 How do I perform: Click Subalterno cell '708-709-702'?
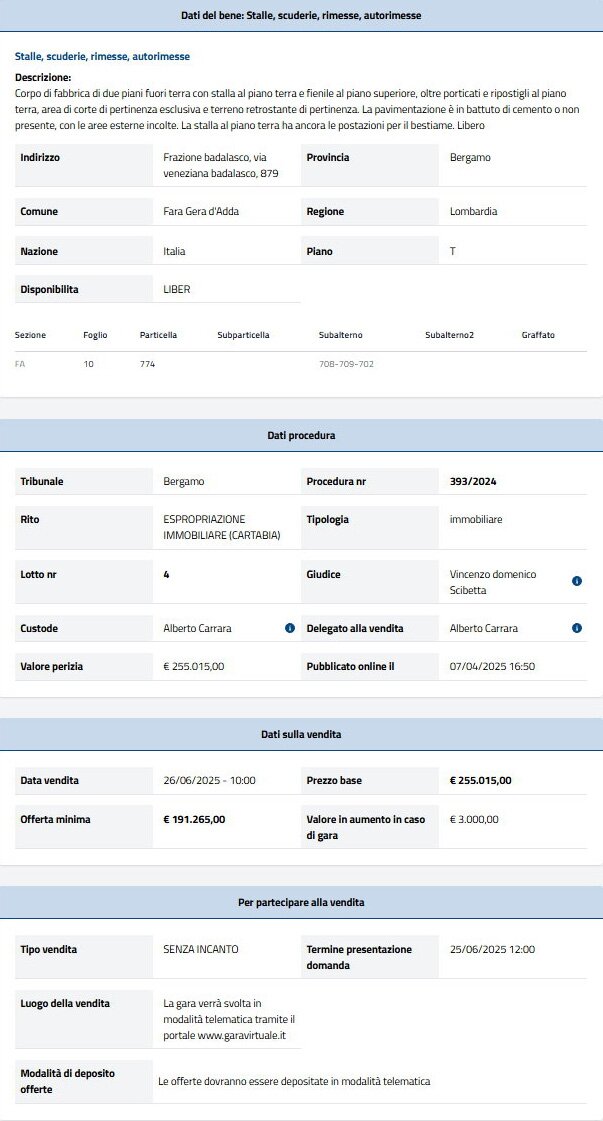click(346, 364)
